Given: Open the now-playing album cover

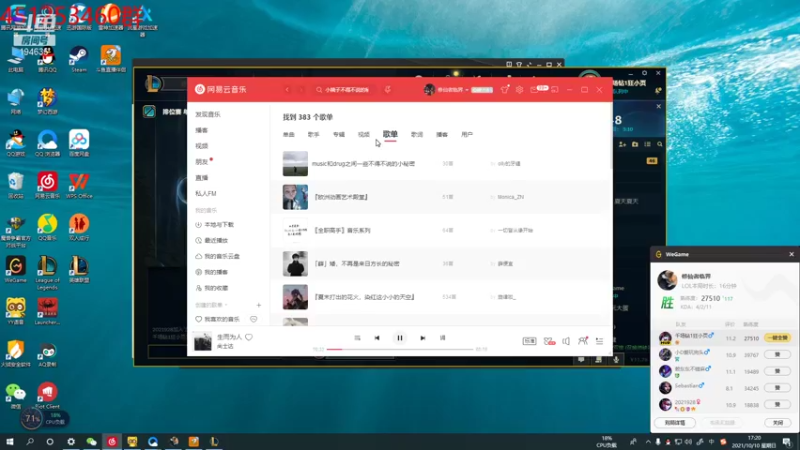Looking at the screenshot, I should coord(203,341).
